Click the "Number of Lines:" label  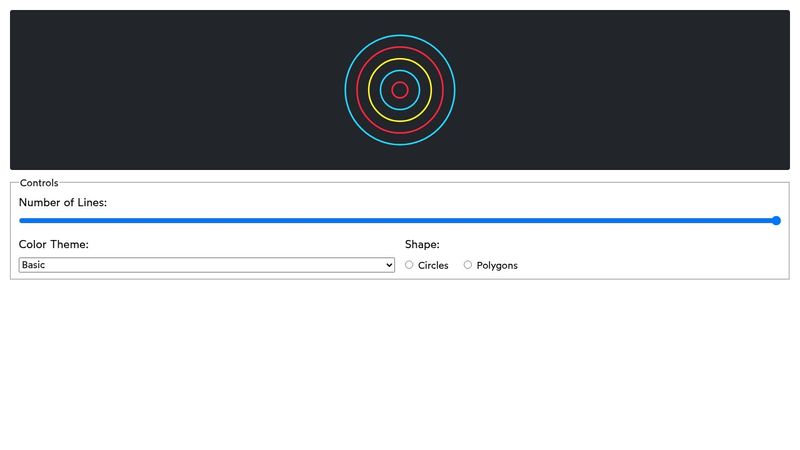pos(63,203)
